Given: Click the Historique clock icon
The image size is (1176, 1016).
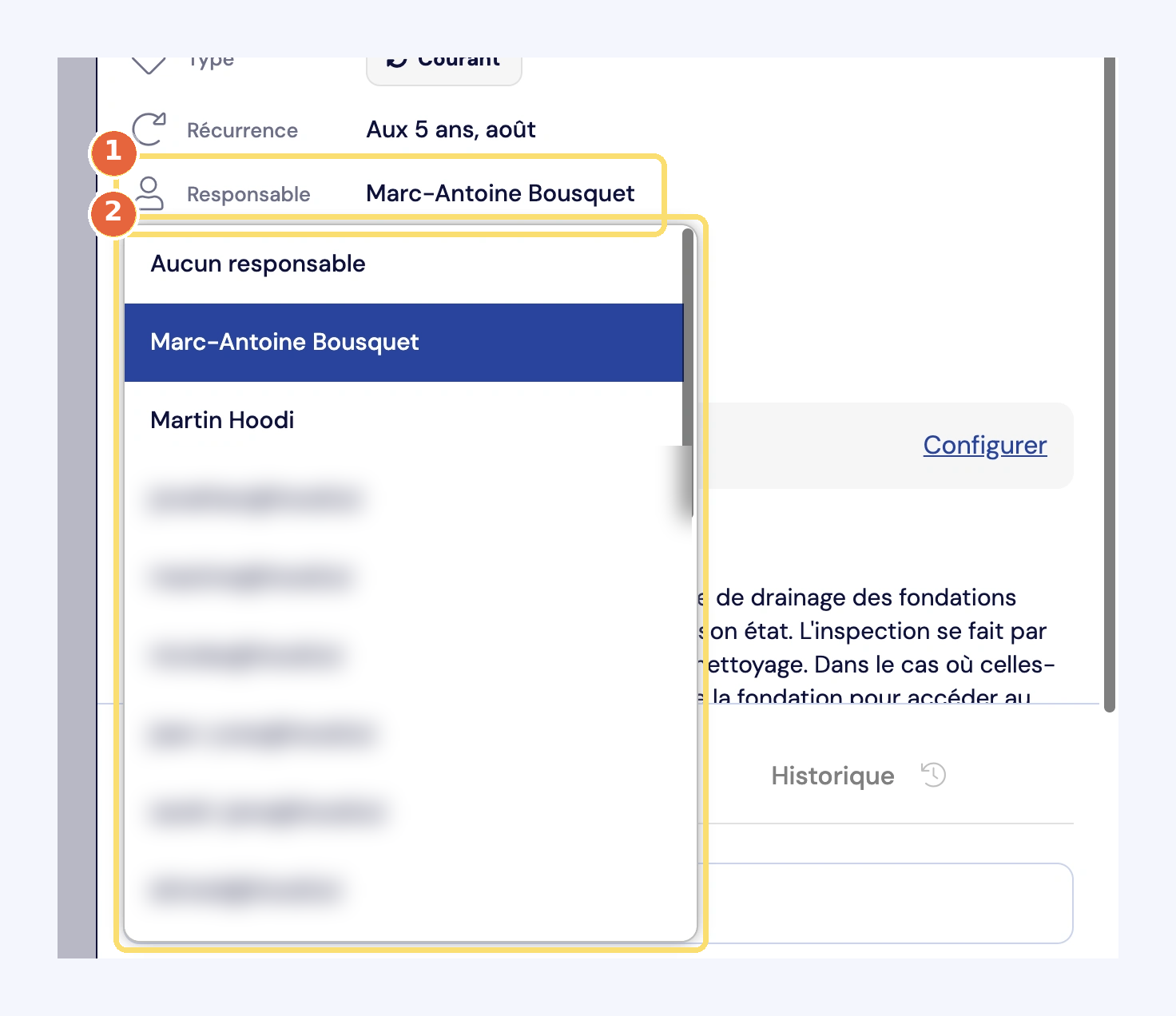Looking at the screenshot, I should click(933, 775).
